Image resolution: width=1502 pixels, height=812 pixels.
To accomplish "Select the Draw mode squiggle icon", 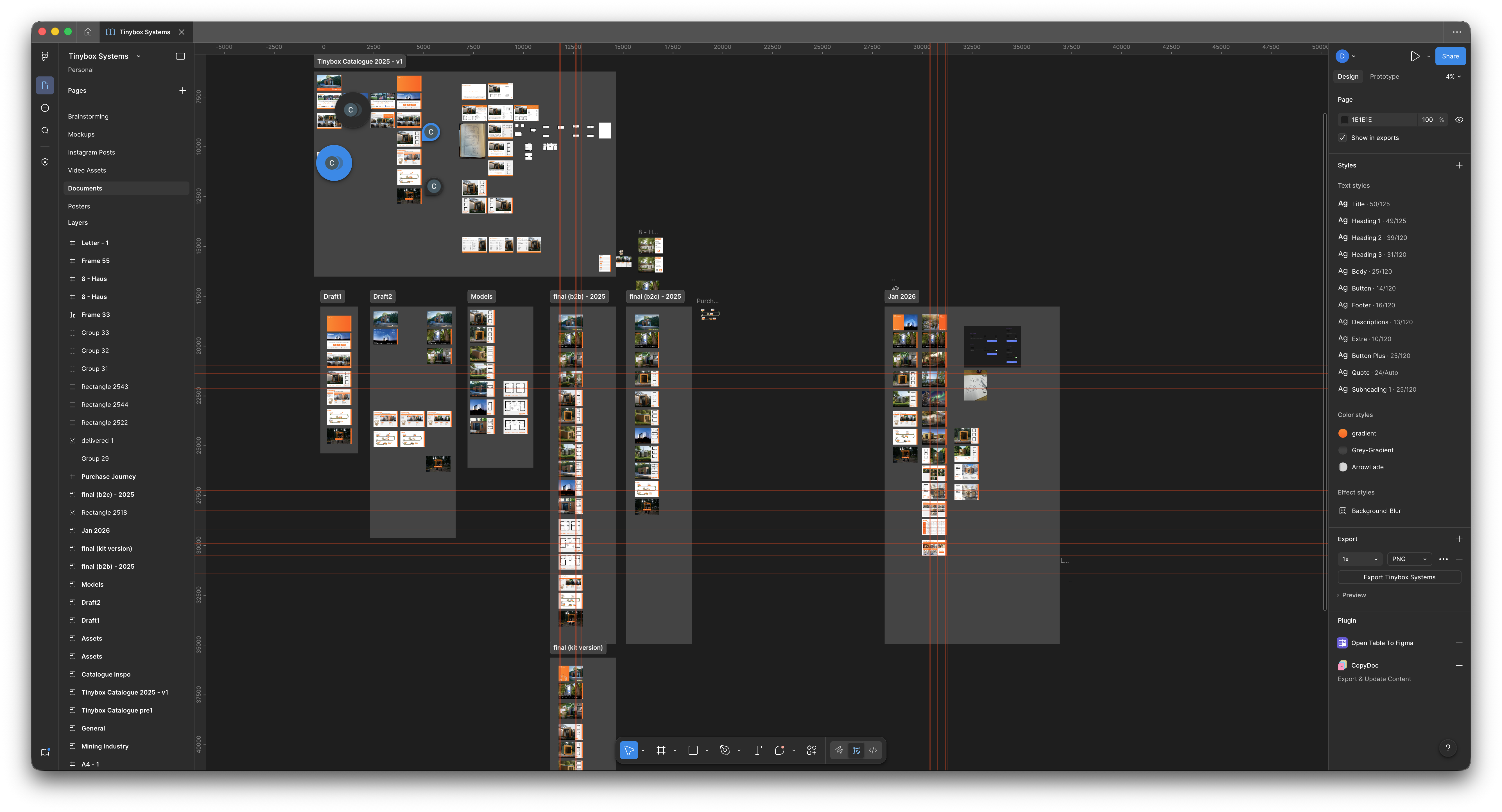I will pyautogui.click(x=839, y=750).
